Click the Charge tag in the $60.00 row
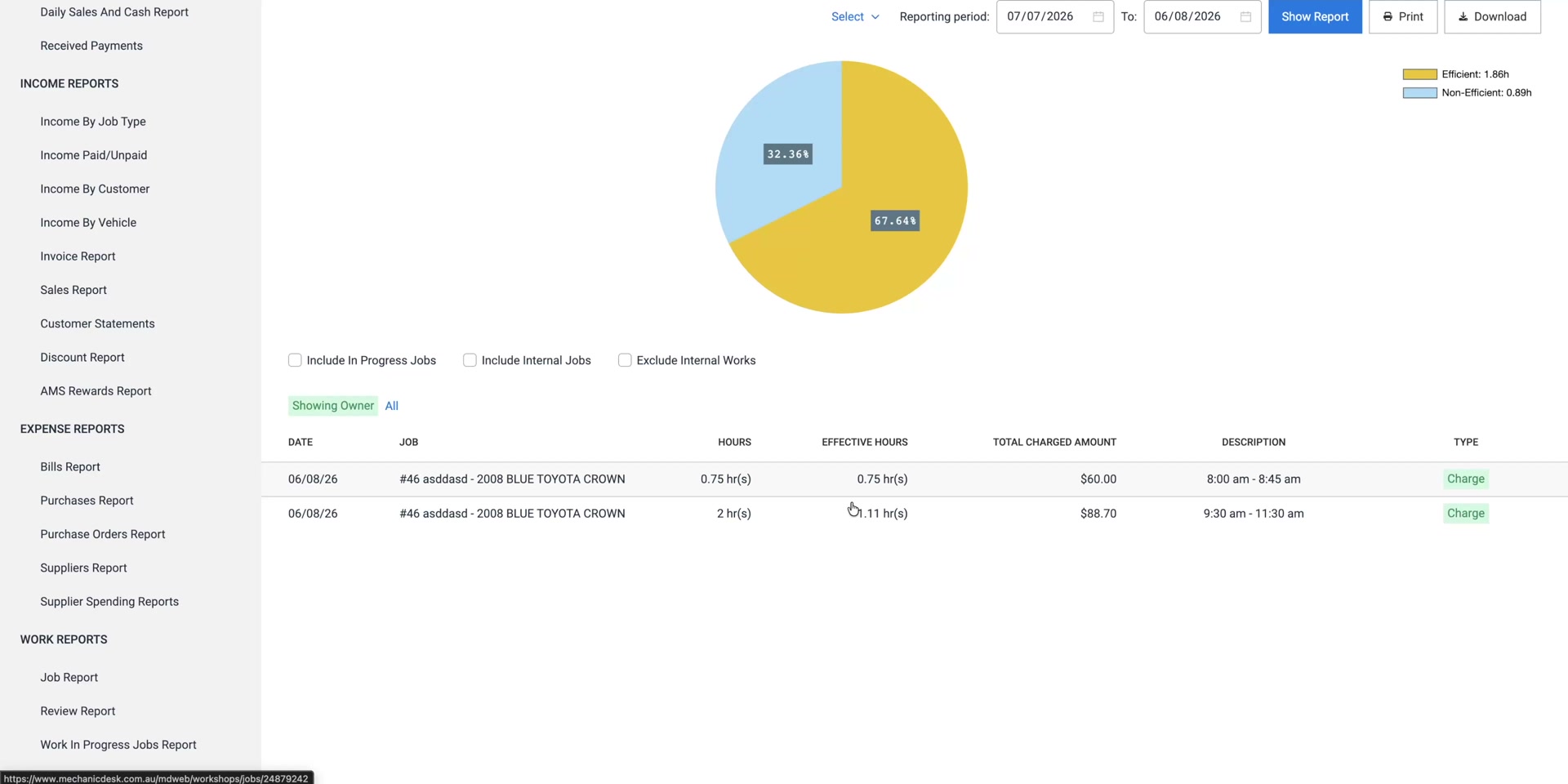 click(x=1466, y=479)
